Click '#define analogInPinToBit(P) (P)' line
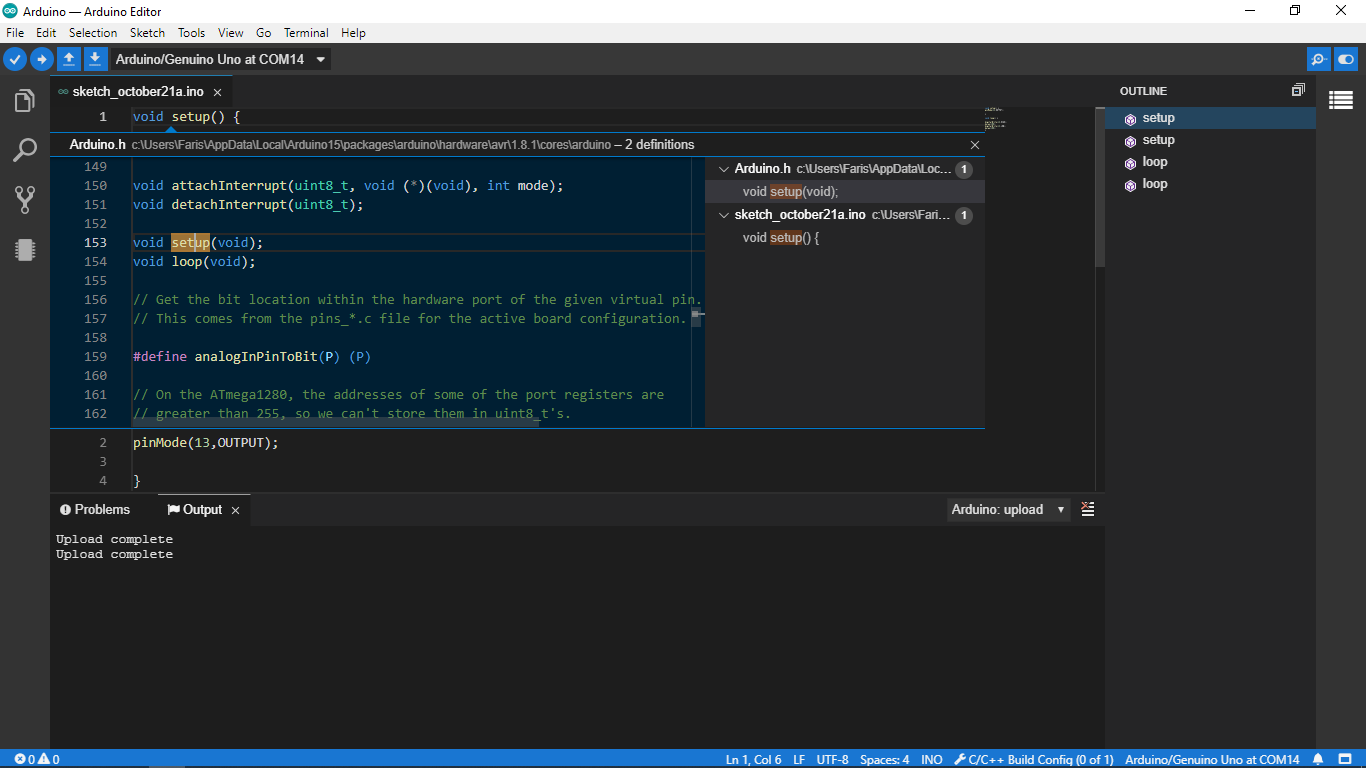The image size is (1366, 768). coord(252,357)
